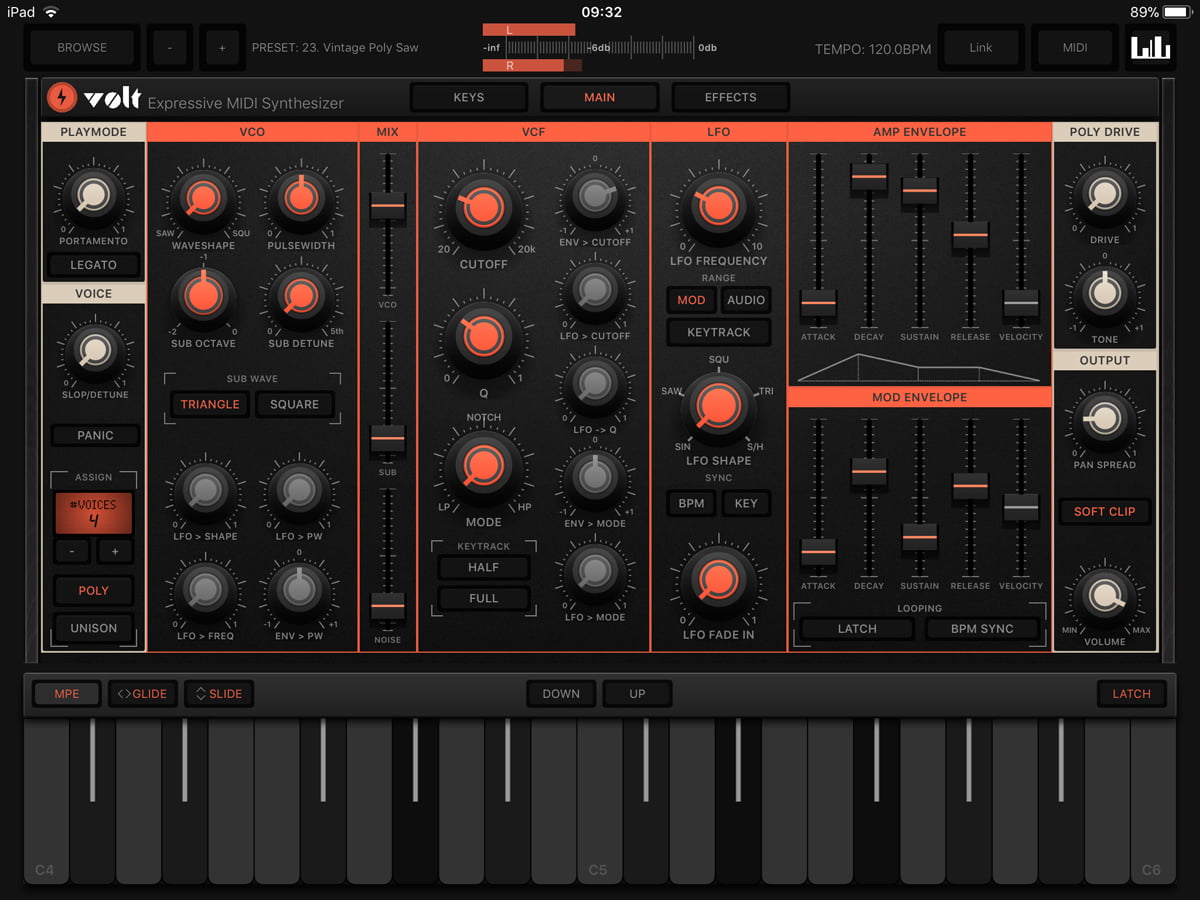
Task: Toggle Soft Clip output
Action: coord(1104,511)
